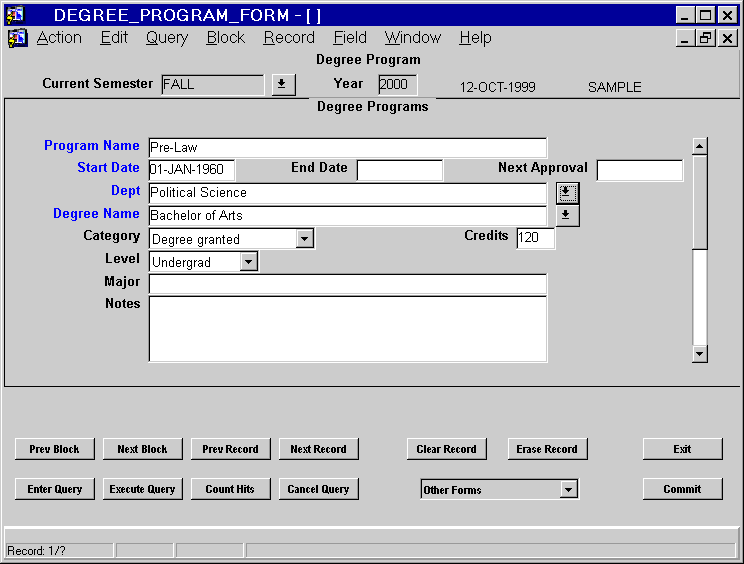Click the Exit button
Image resolution: width=744 pixels, height=564 pixels.
coord(682,449)
